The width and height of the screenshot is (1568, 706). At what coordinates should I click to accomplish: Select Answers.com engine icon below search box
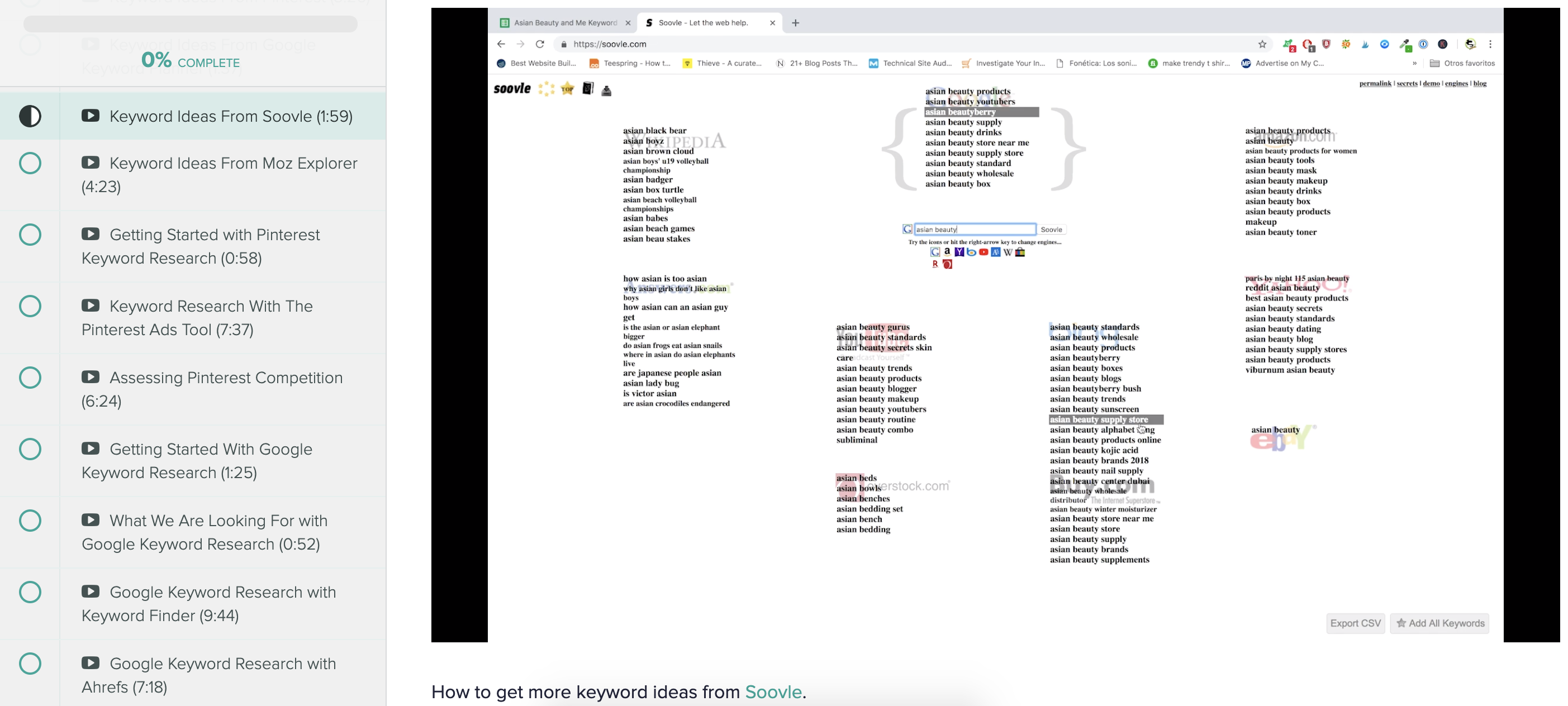[996, 252]
